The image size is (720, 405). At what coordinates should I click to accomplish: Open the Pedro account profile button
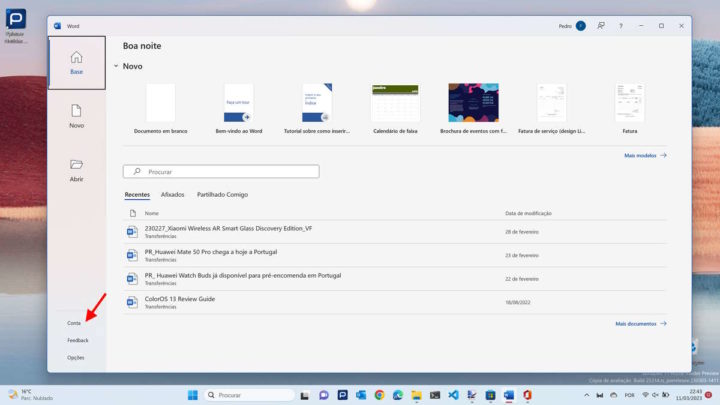572,26
